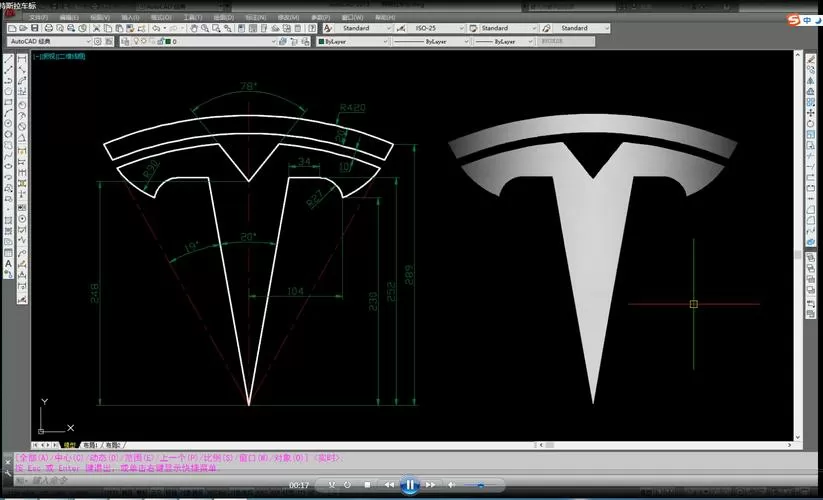Toggle layer 0 freeze sun icon
This screenshot has width=823, height=500.
click(x=144, y=41)
